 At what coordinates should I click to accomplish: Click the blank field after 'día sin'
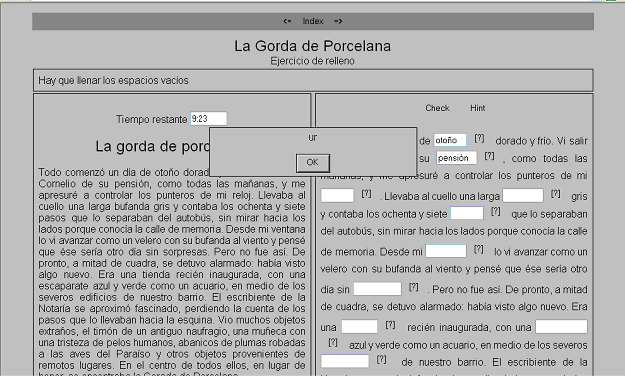tap(377, 289)
